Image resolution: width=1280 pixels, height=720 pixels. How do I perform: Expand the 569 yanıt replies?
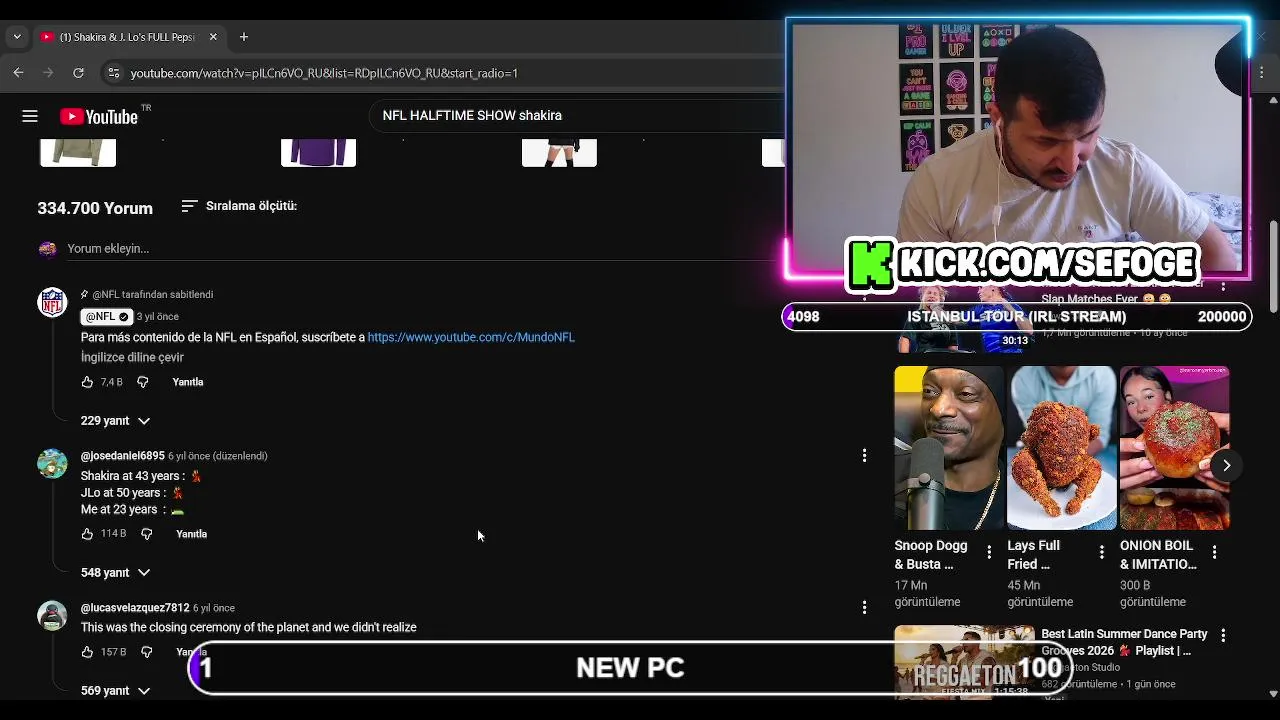click(115, 691)
